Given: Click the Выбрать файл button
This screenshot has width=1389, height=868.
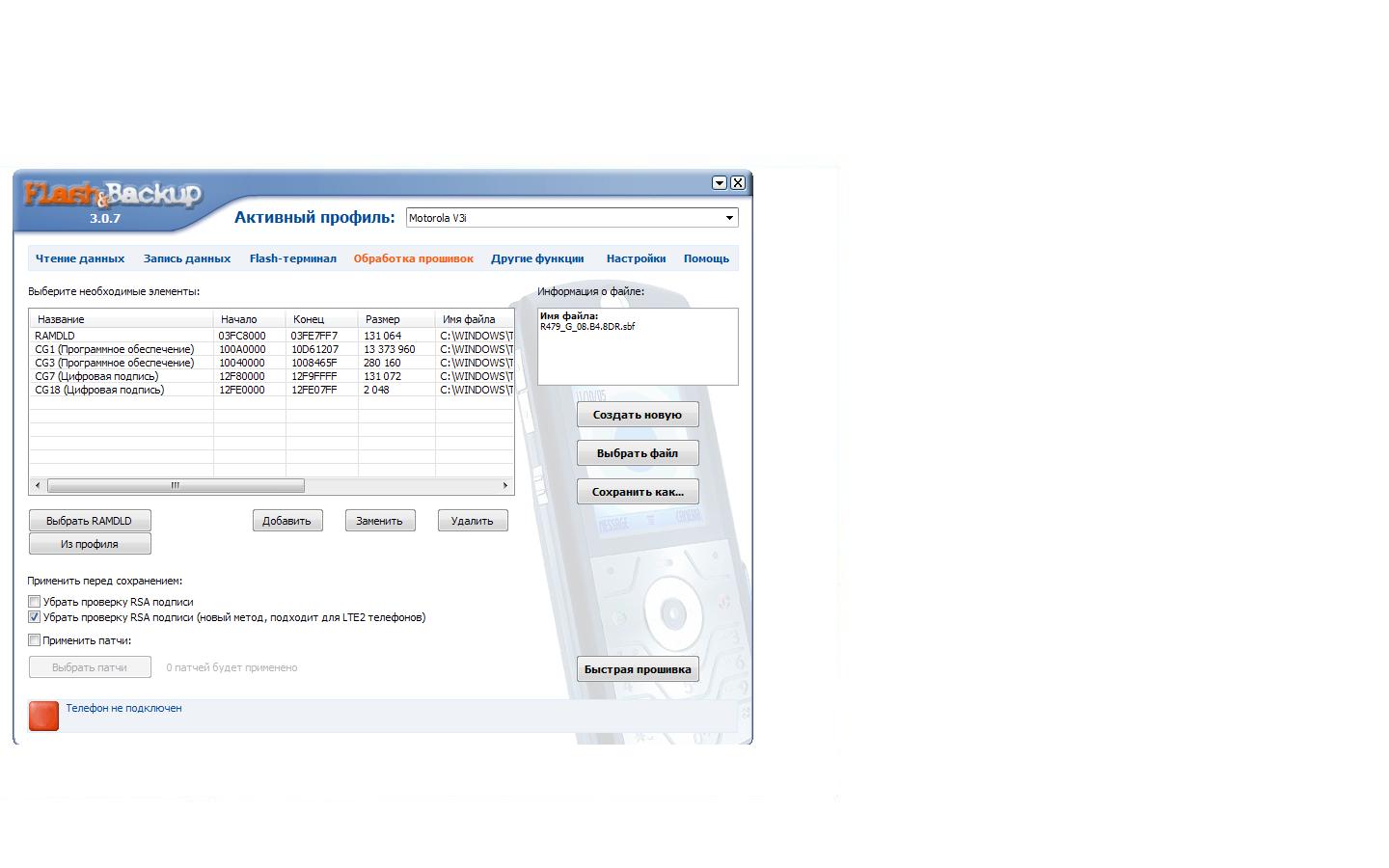Looking at the screenshot, I should coord(638,453).
